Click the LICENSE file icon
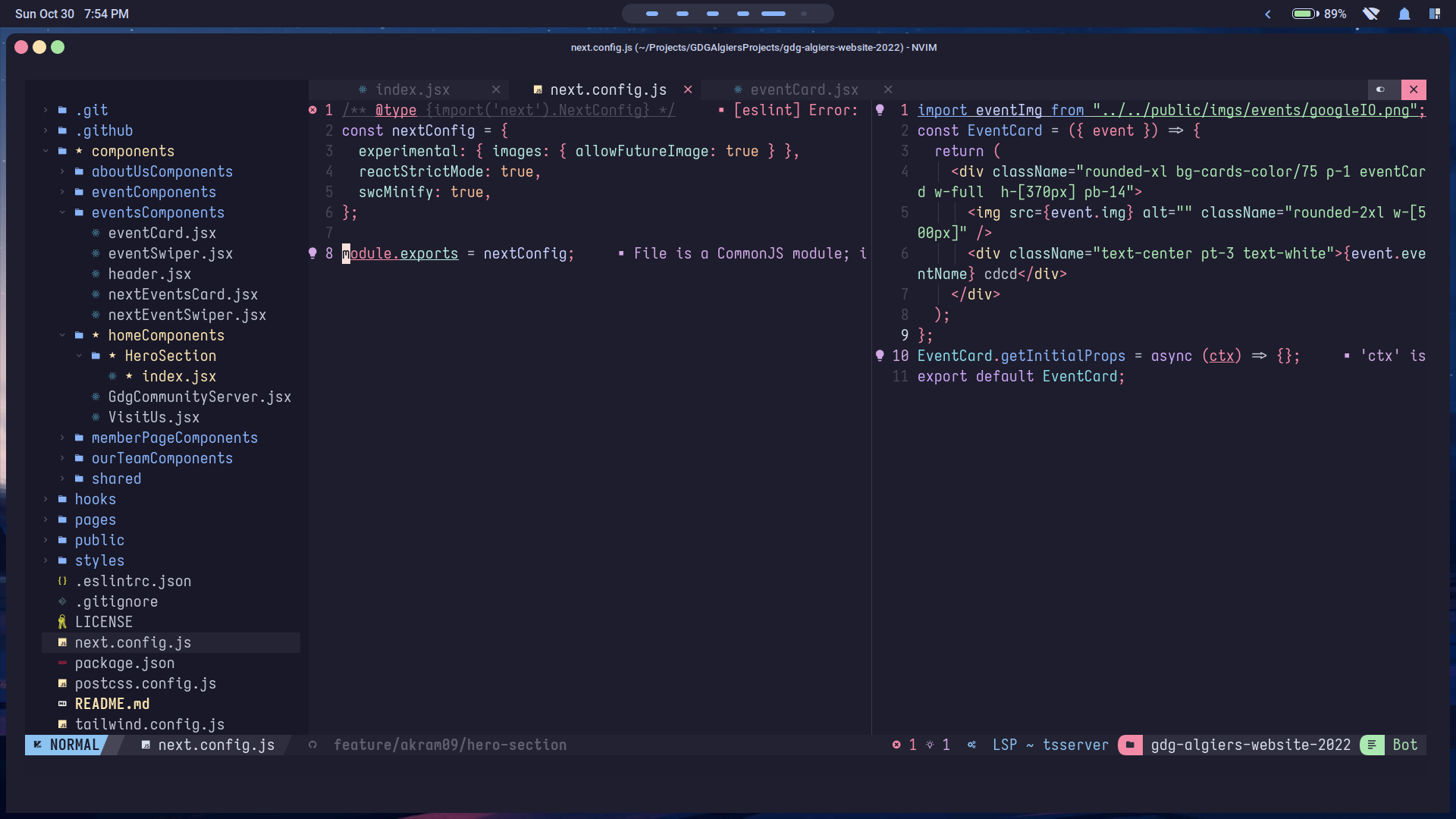Viewport: 1456px width, 819px height. (x=62, y=622)
